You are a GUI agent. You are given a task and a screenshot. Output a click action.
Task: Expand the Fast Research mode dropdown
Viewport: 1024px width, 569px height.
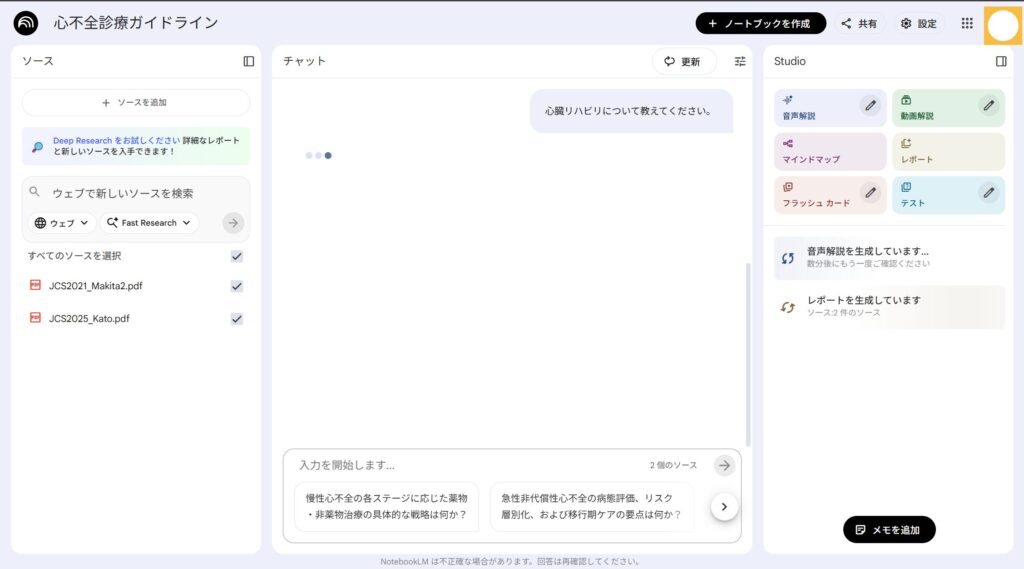coord(149,223)
